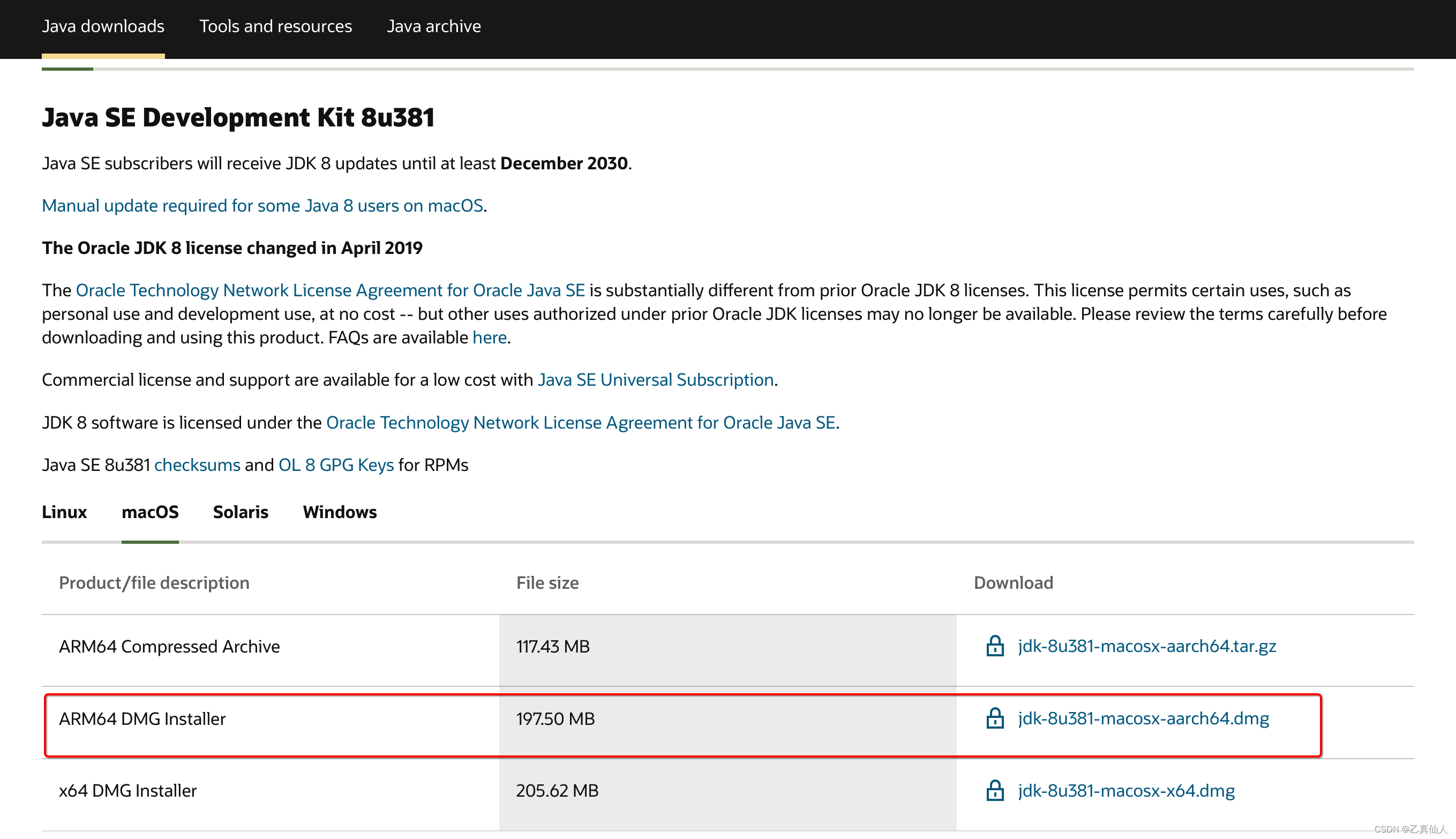Select the macOS tab
This screenshot has width=1456, height=839.
(x=150, y=512)
